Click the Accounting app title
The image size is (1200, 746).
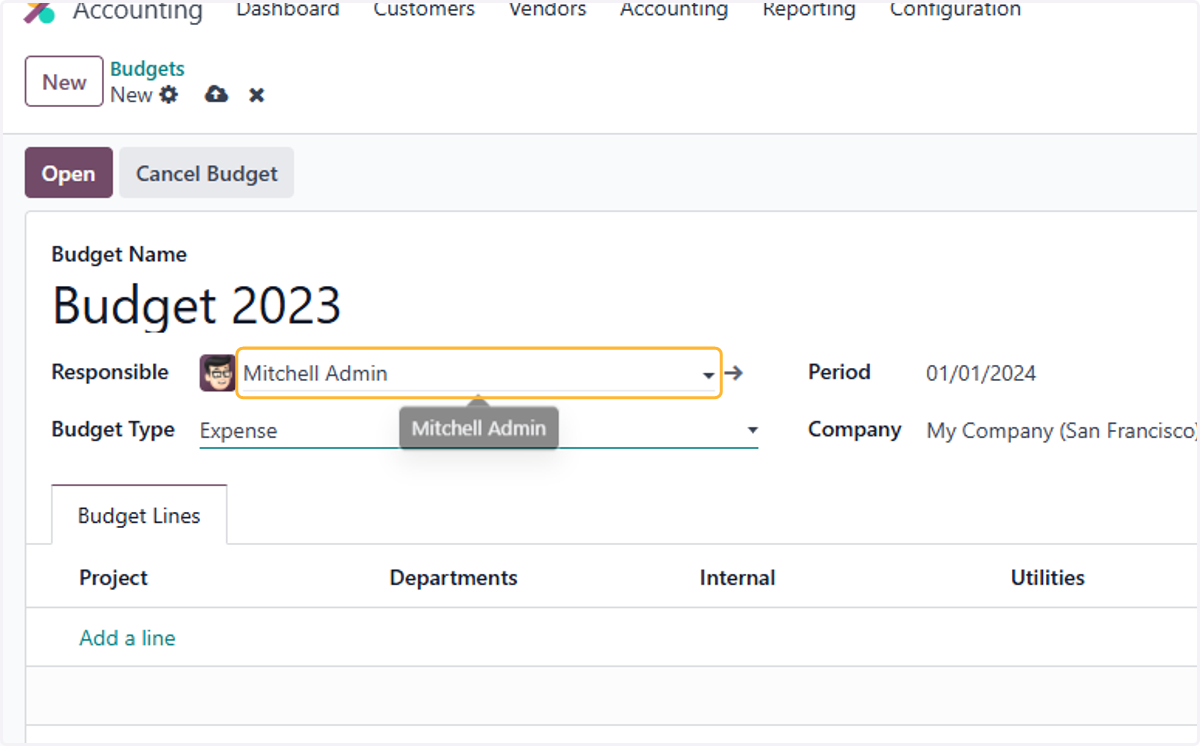click(x=137, y=12)
